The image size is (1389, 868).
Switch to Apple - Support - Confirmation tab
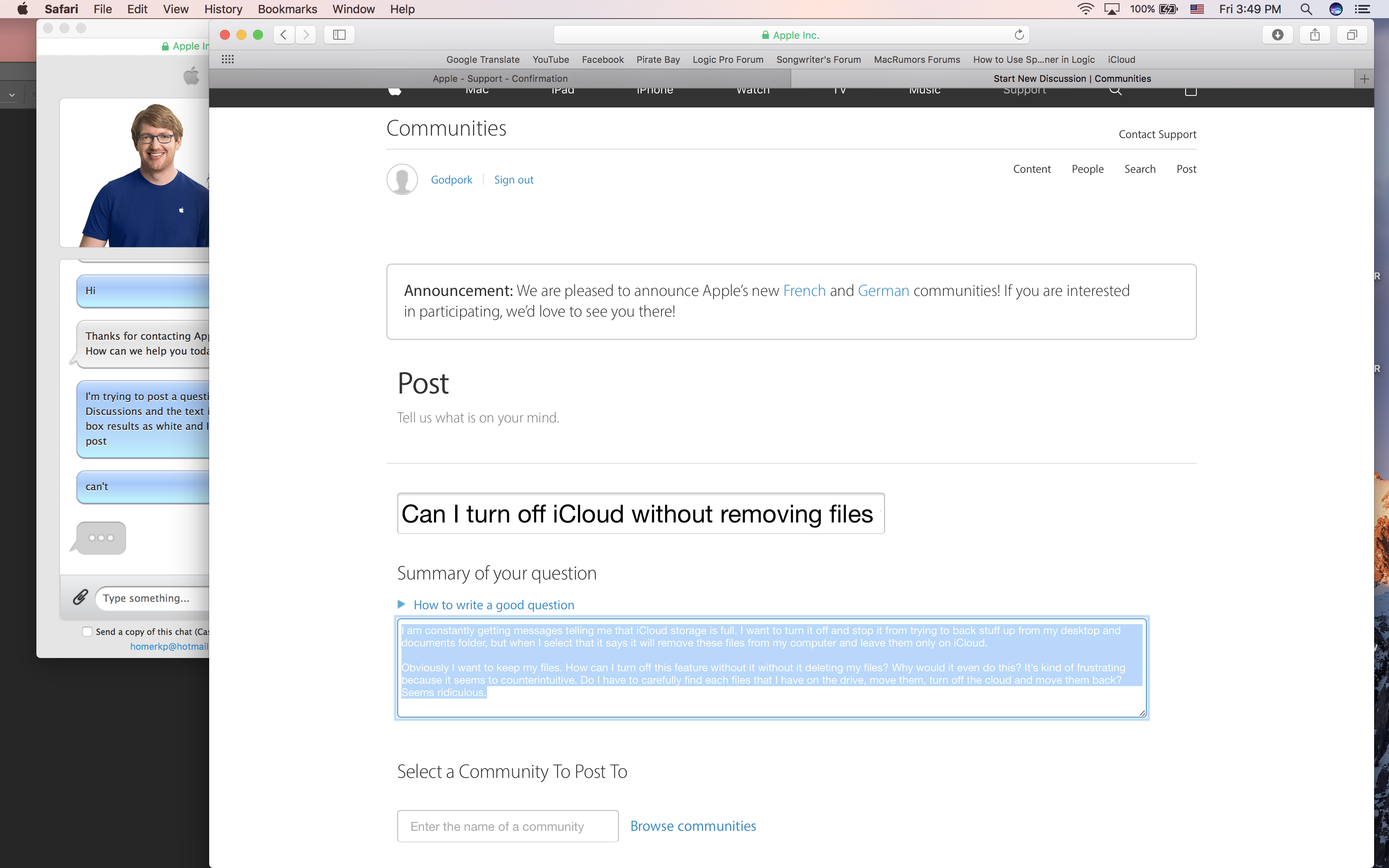point(500,79)
